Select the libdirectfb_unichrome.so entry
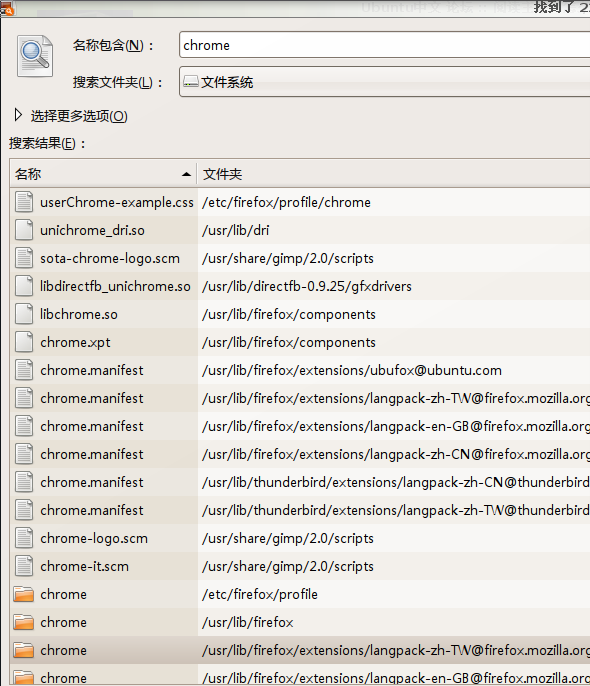Screen dimensions: 590x686 300,286
